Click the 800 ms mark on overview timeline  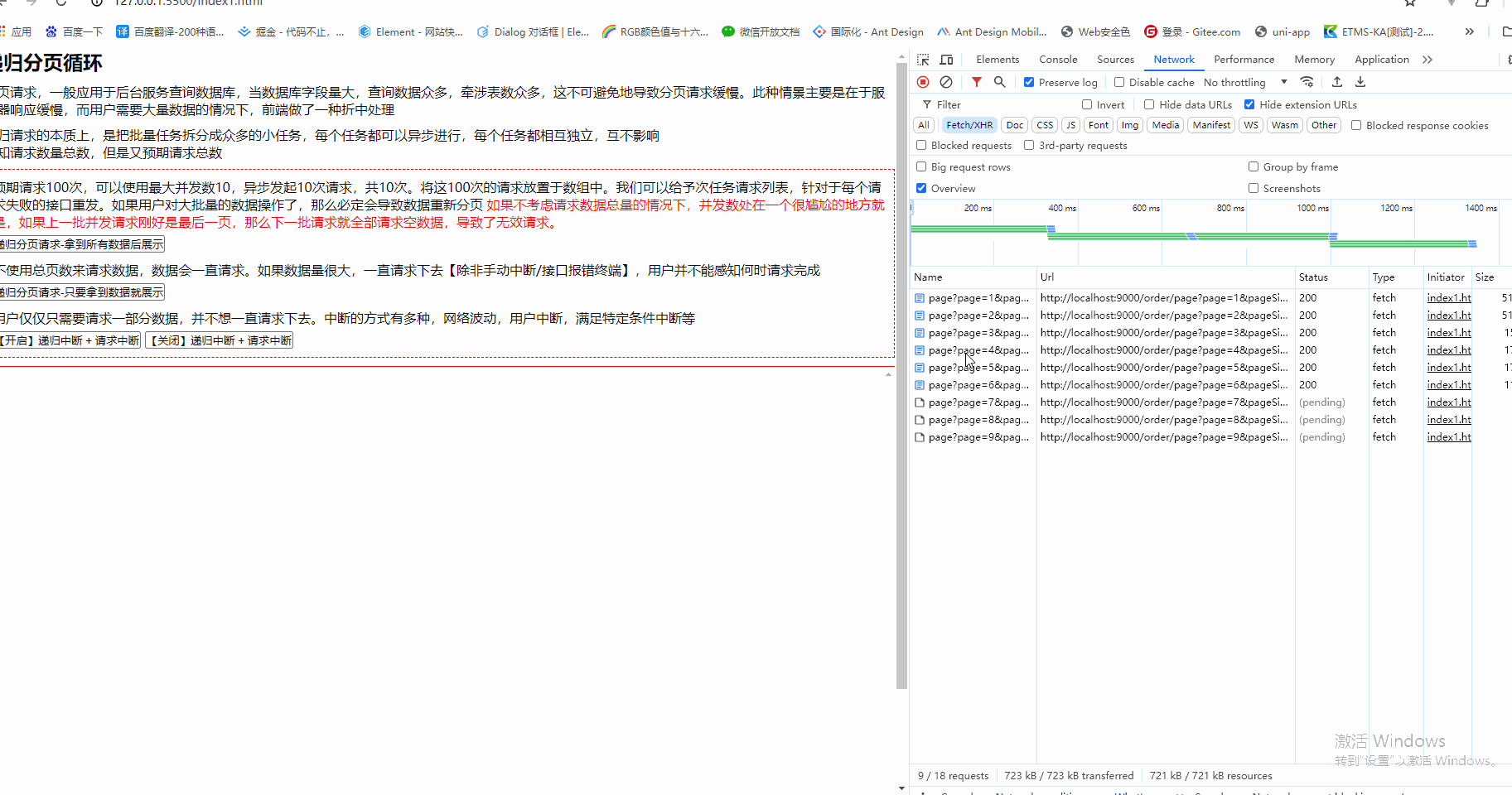coord(1230,208)
